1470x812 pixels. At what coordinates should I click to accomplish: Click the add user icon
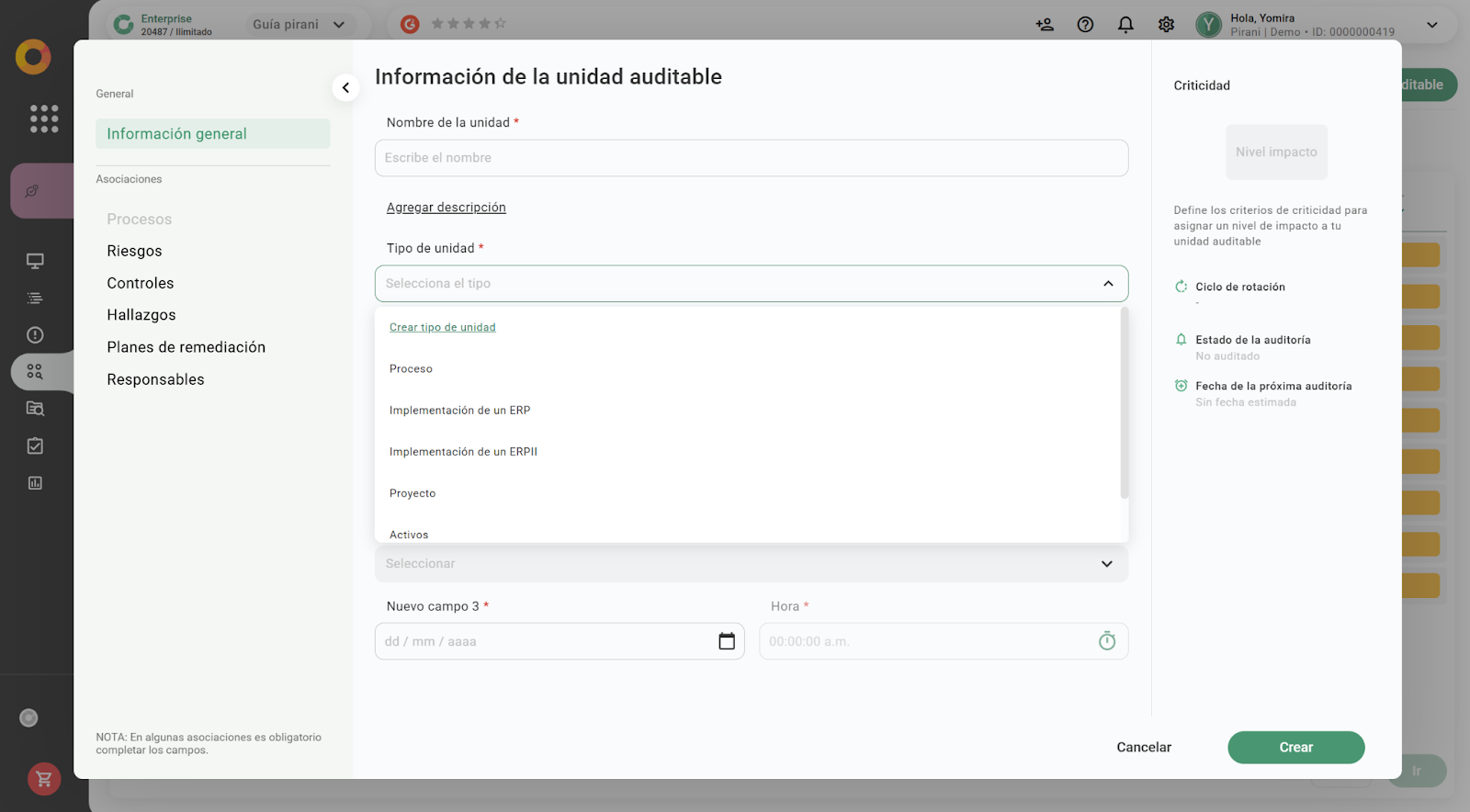(1045, 25)
